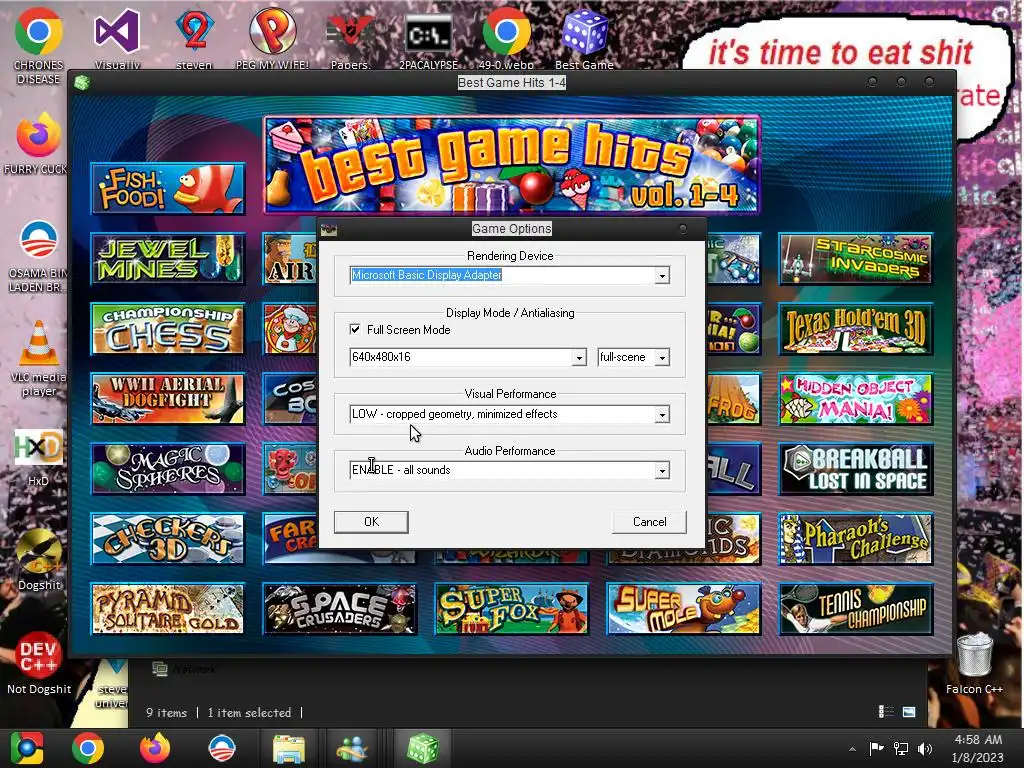
Task: Open the Jewel Mines game tile
Action: [x=168, y=259]
